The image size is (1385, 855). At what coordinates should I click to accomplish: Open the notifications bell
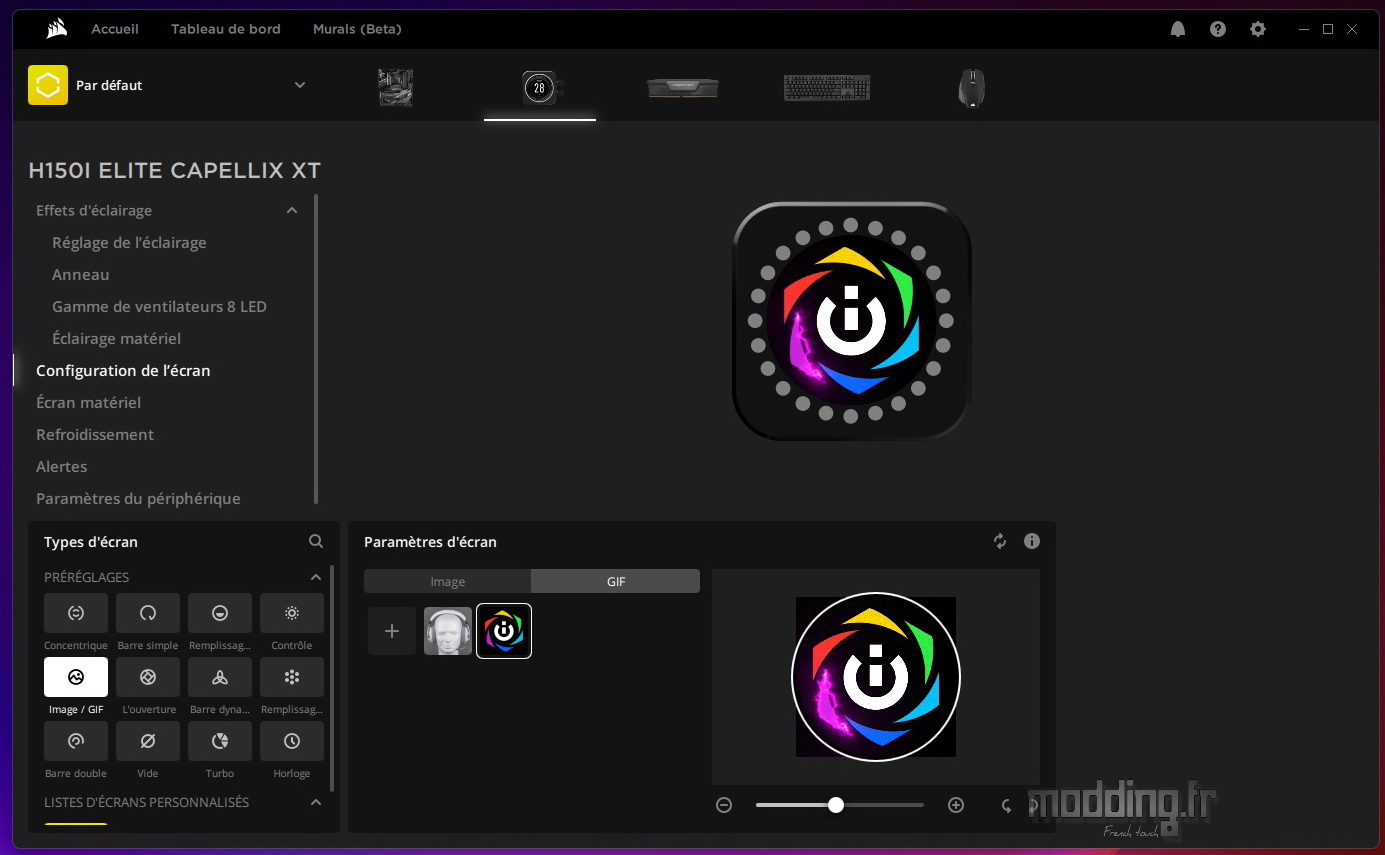(1178, 29)
